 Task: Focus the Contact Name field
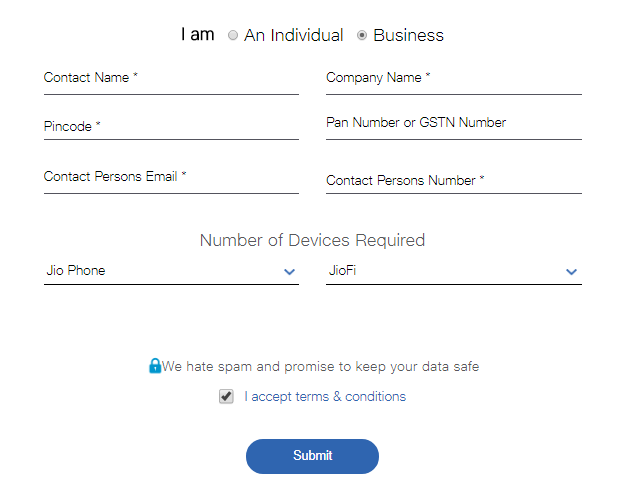coord(171,80)
